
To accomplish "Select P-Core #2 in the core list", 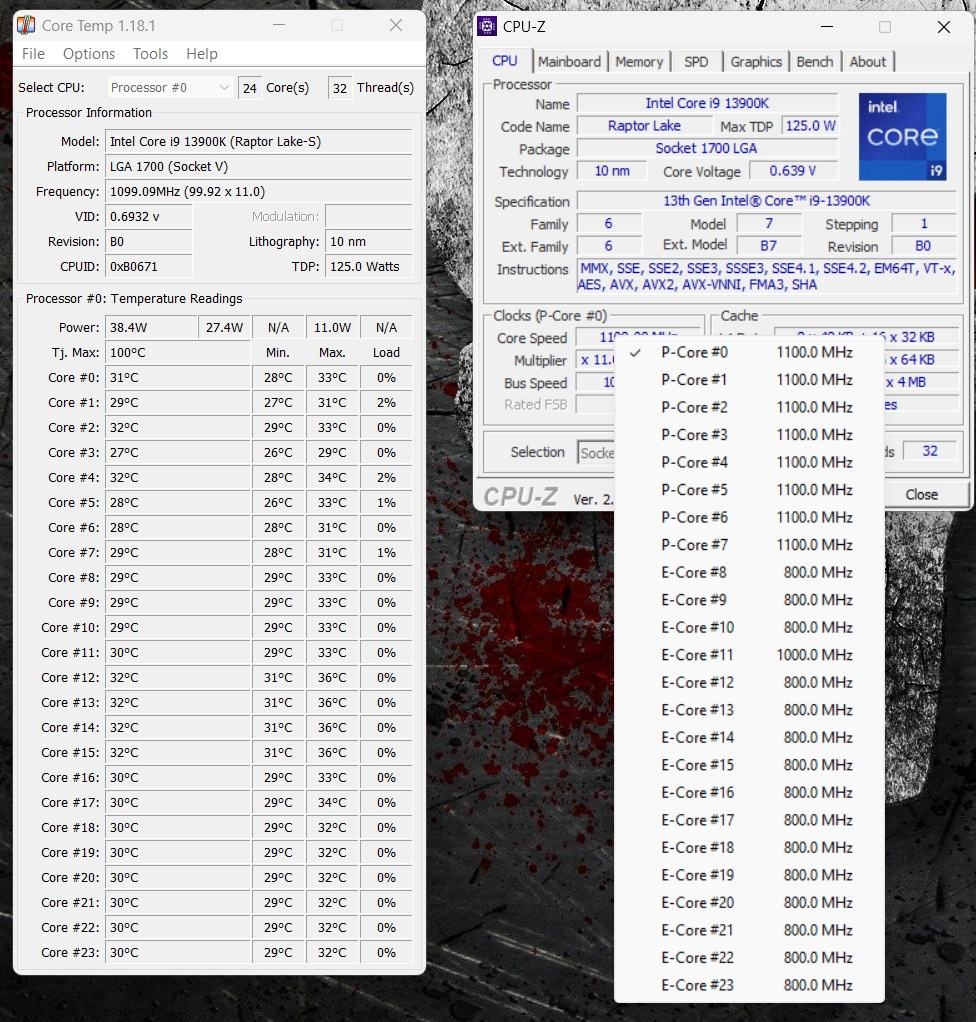I will coord(749,407).
